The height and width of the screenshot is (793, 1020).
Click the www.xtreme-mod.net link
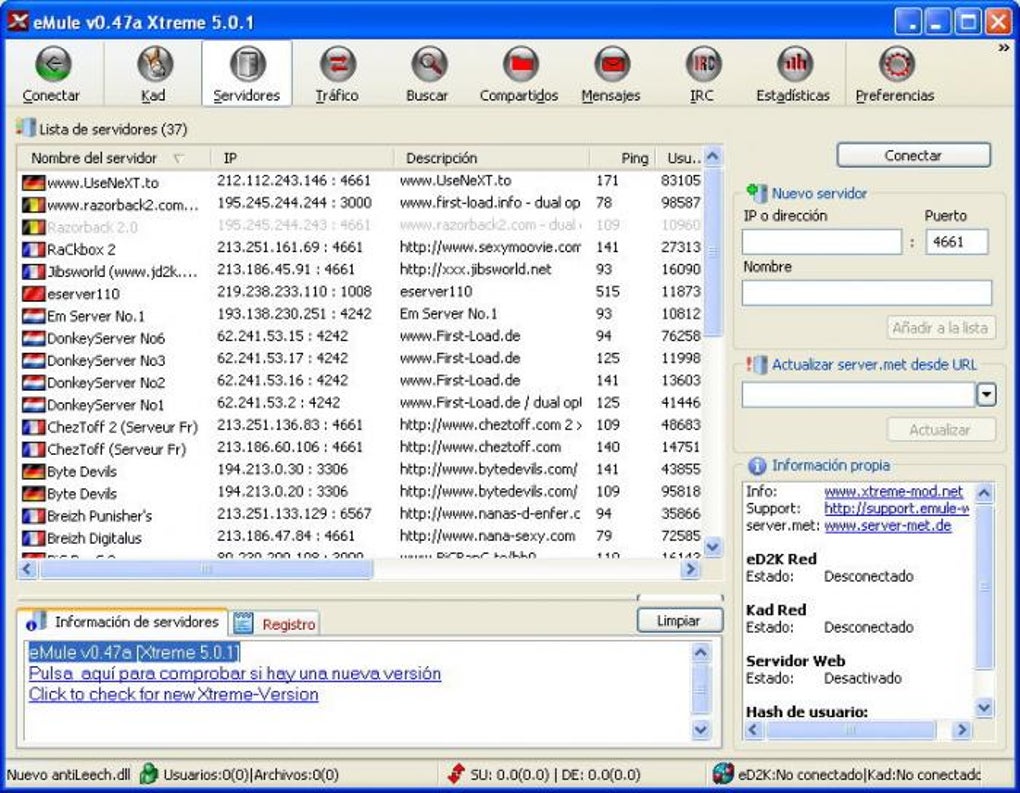[x=893, y=492]
